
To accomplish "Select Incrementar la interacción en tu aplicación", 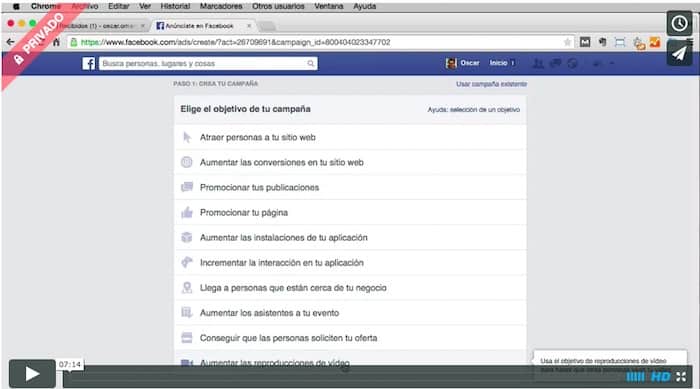I will point(350,263).
